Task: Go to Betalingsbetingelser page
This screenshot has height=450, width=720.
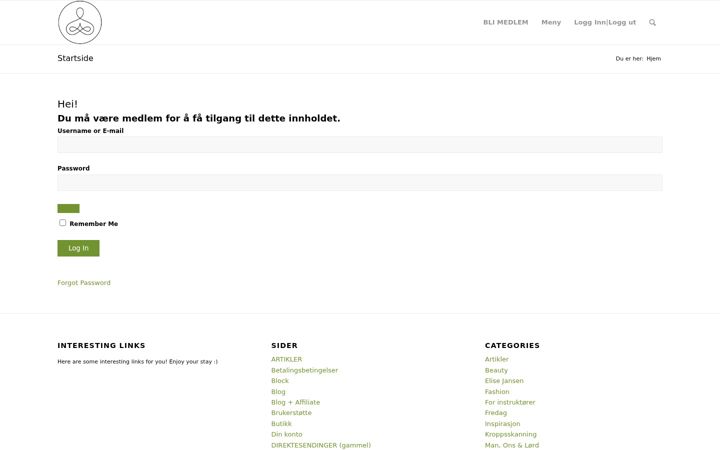Action: point(304,370)
